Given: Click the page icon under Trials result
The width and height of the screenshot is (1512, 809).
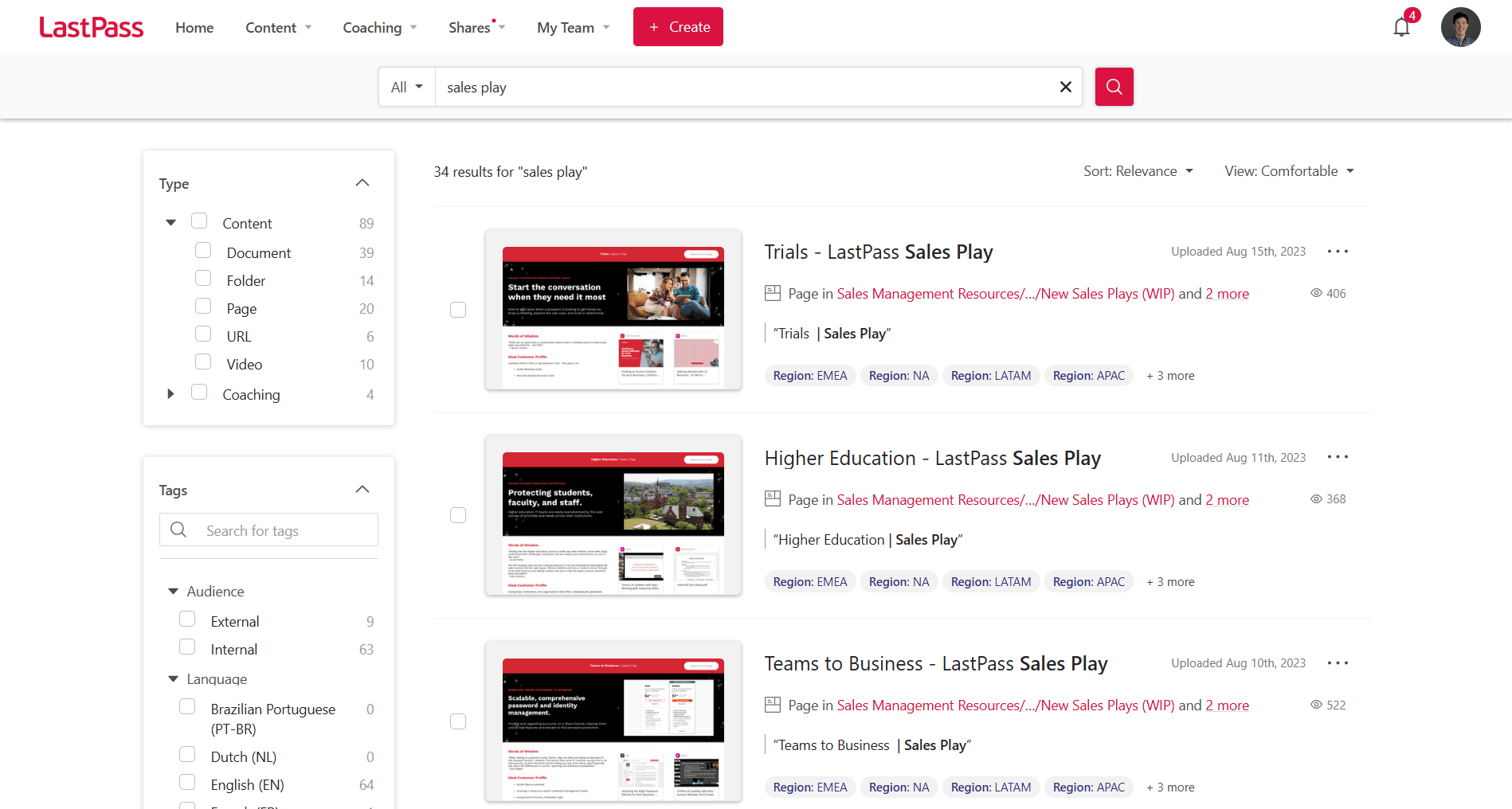Looking at the screenshot, I should point(773,293).
